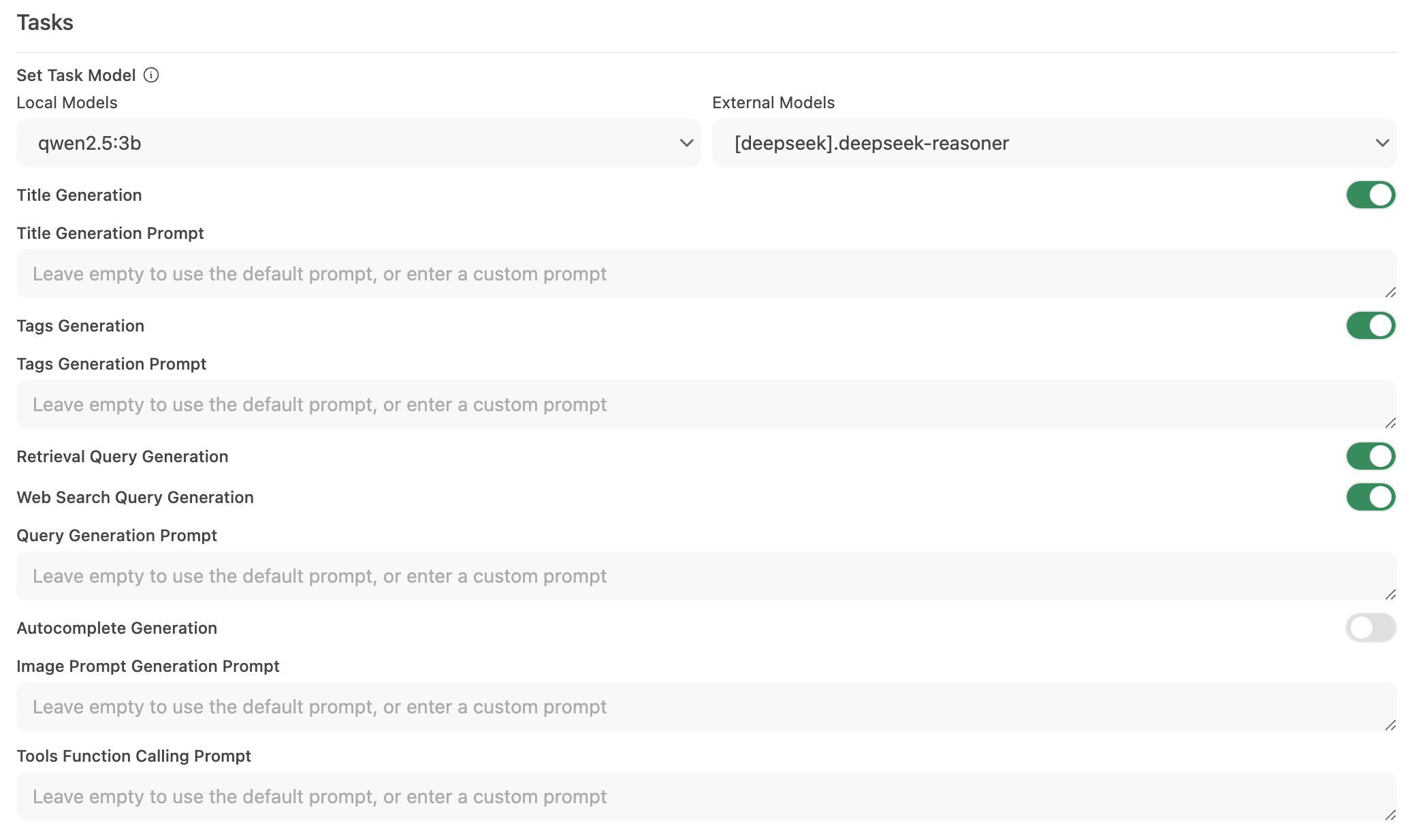
Task: Open the Local Models dropdown showing qwen2.5:3b
Action: (x=358, y=143)
